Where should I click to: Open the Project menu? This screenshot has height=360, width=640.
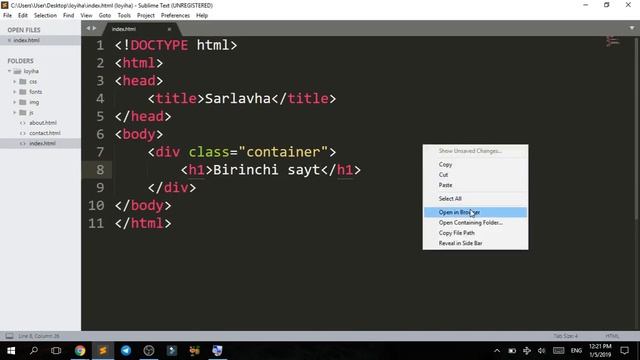coord(146,16)
